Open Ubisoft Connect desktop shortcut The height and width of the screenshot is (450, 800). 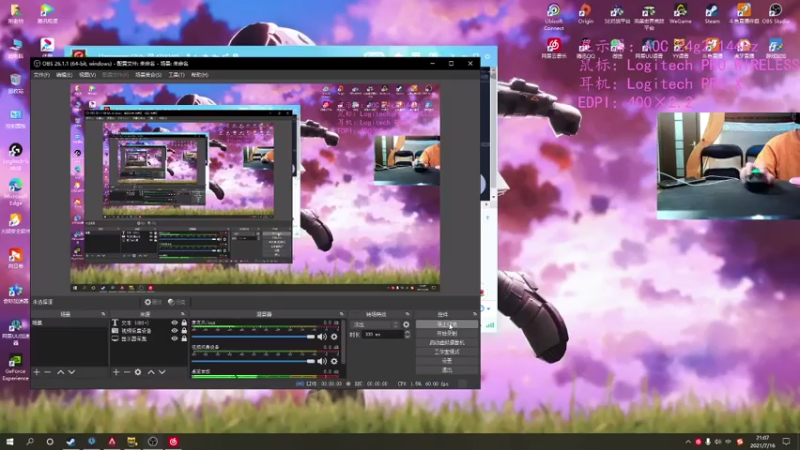(554, 16)
